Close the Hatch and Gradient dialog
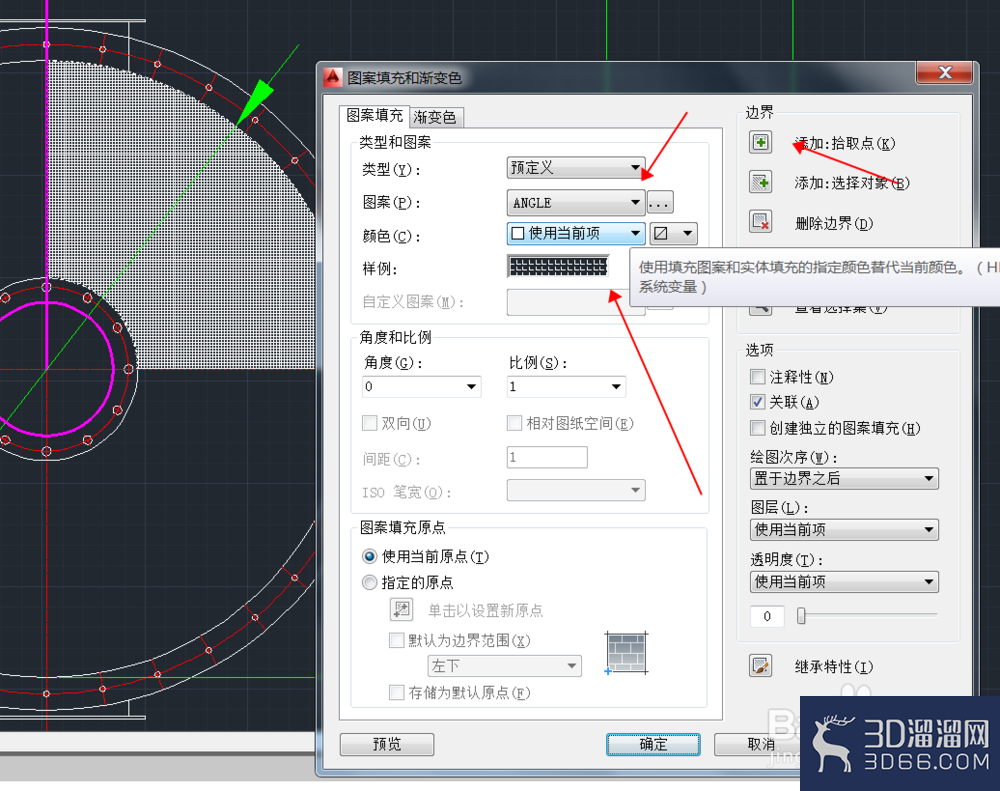The width and height of the screenshot is (1000, 791). [945, 73]
